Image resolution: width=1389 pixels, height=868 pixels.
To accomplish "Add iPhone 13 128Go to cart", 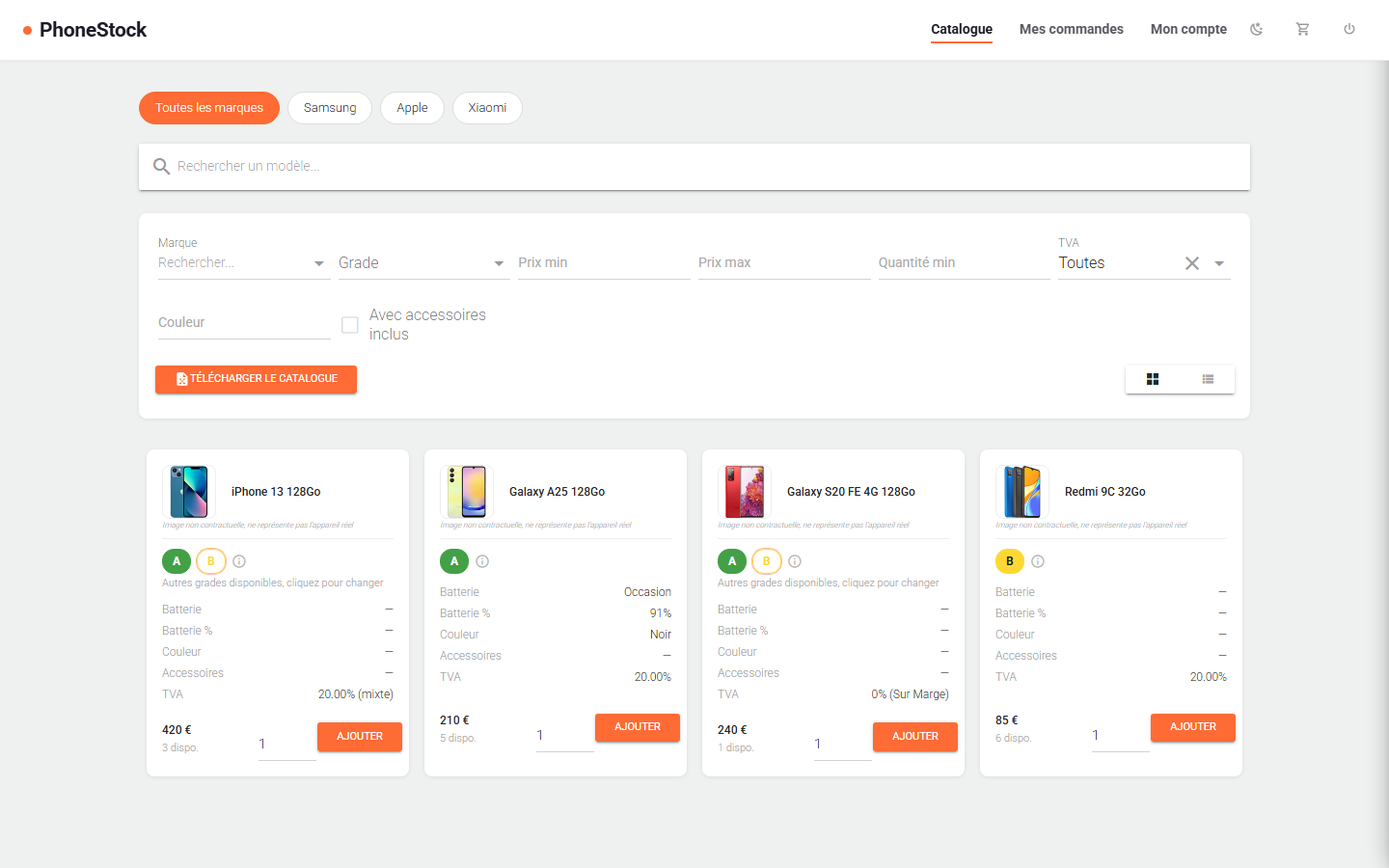I will [x=360, y=737].
